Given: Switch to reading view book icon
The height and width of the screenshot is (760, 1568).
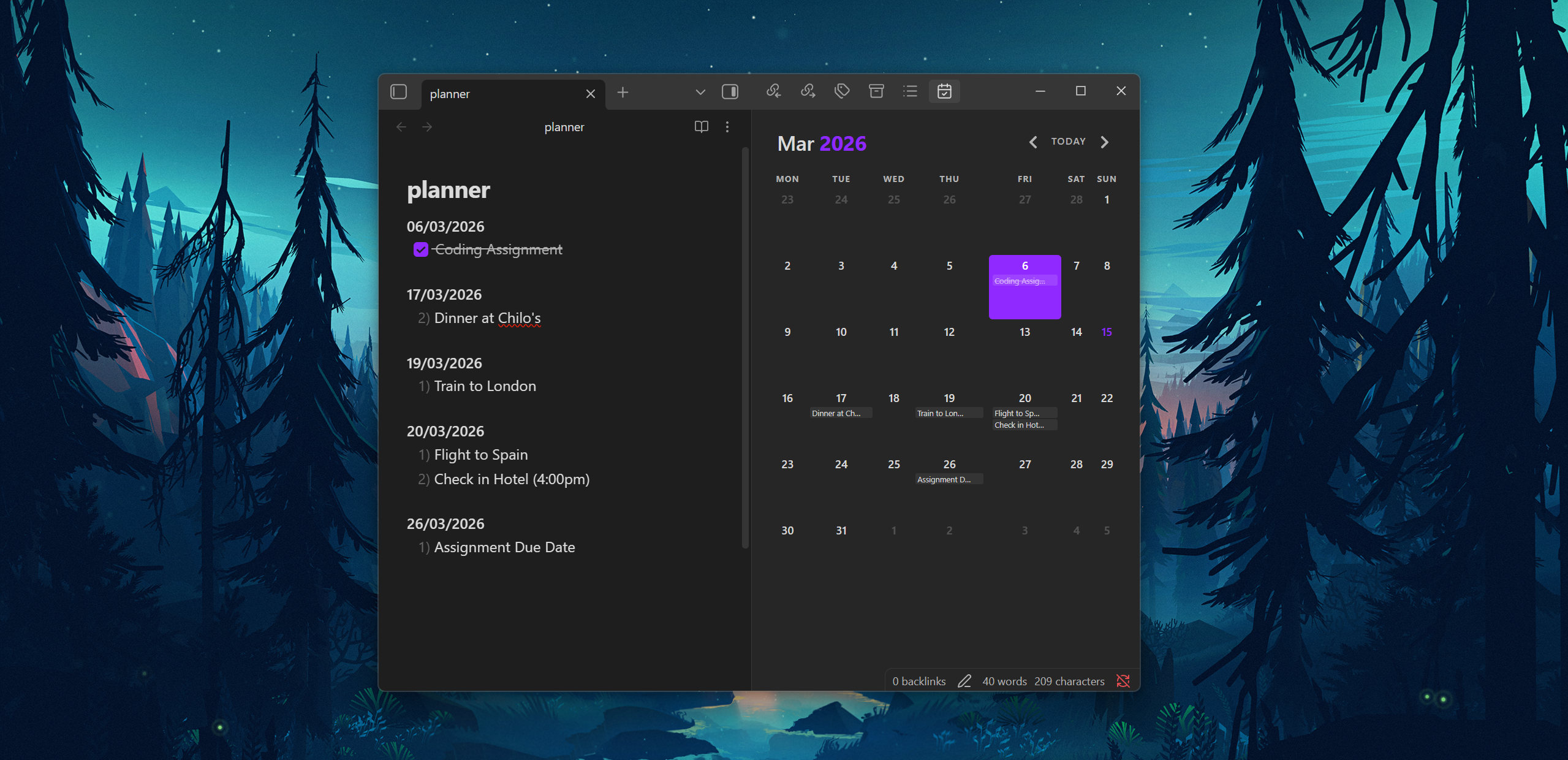Looking at the screenshot, I should [701, 127].
